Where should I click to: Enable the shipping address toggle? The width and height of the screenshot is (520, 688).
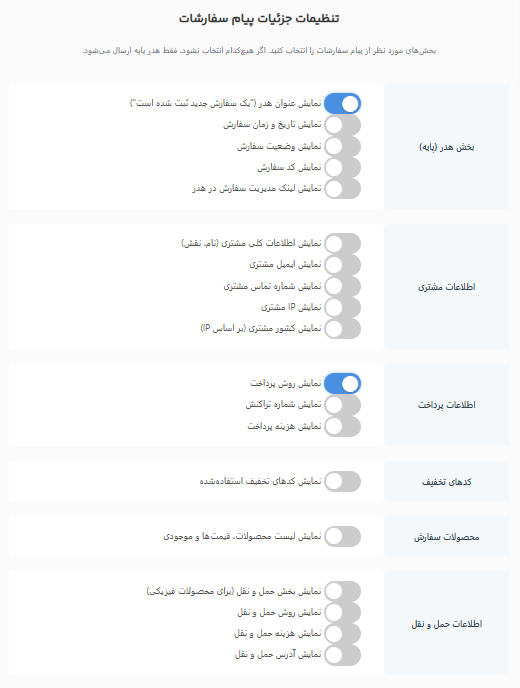[342, 655]
